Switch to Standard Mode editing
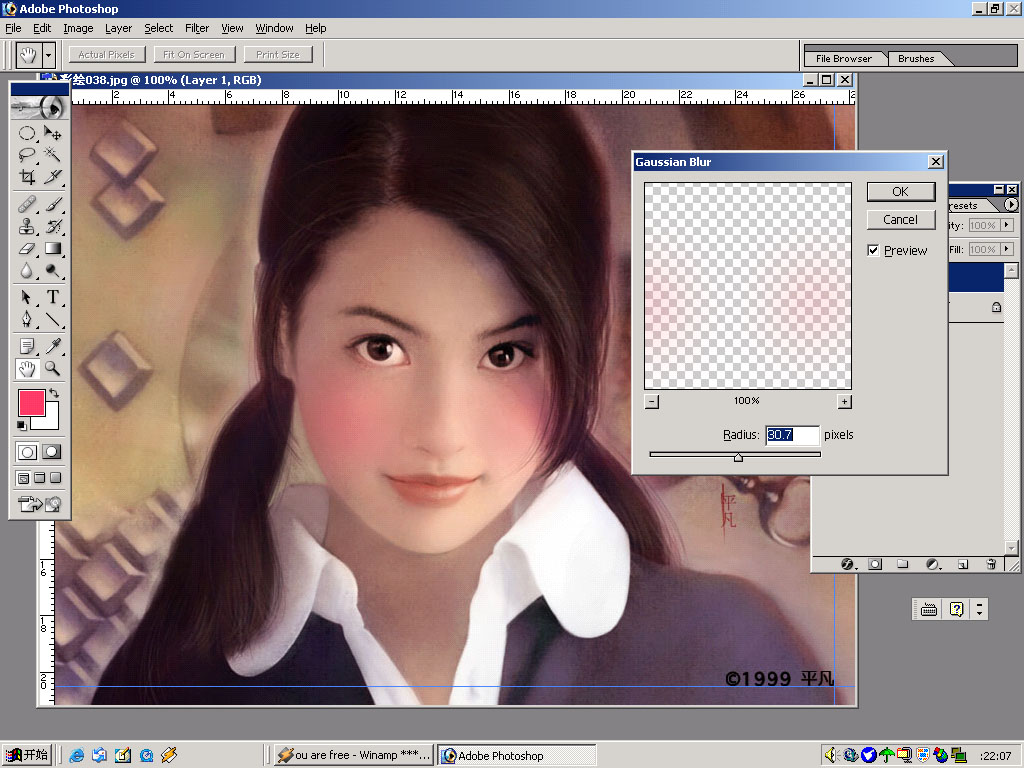Image resolution: width=1024 pixels, height=768 pixels. (x=27, y=452)
